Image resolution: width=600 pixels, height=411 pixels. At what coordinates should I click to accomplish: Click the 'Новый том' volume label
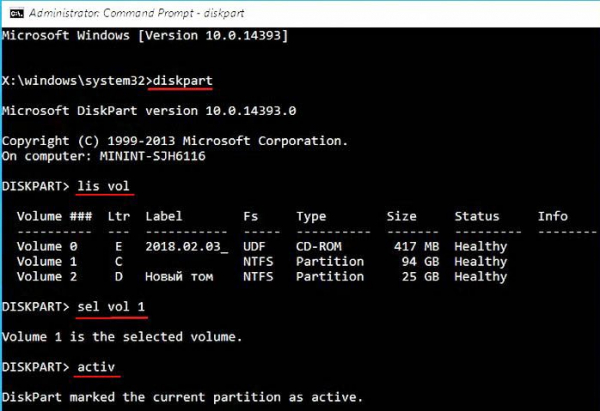[179, 276]
